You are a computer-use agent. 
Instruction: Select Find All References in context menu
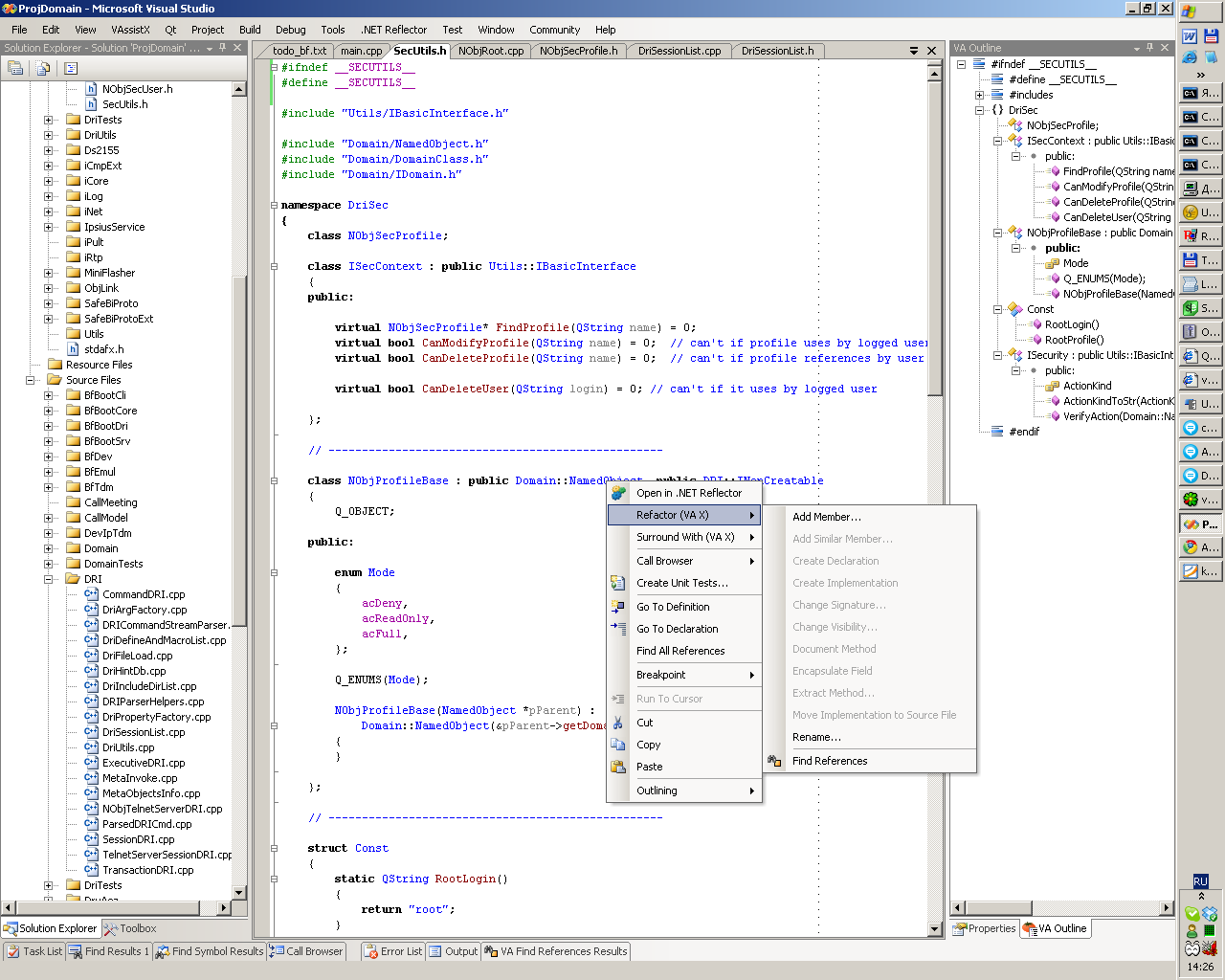(680, 651)
